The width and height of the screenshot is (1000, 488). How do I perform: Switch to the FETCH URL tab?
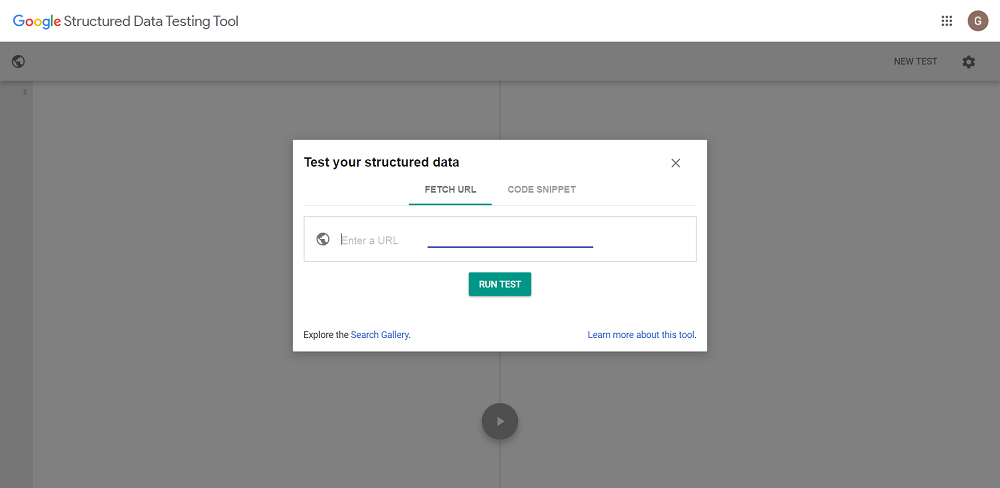450,190
